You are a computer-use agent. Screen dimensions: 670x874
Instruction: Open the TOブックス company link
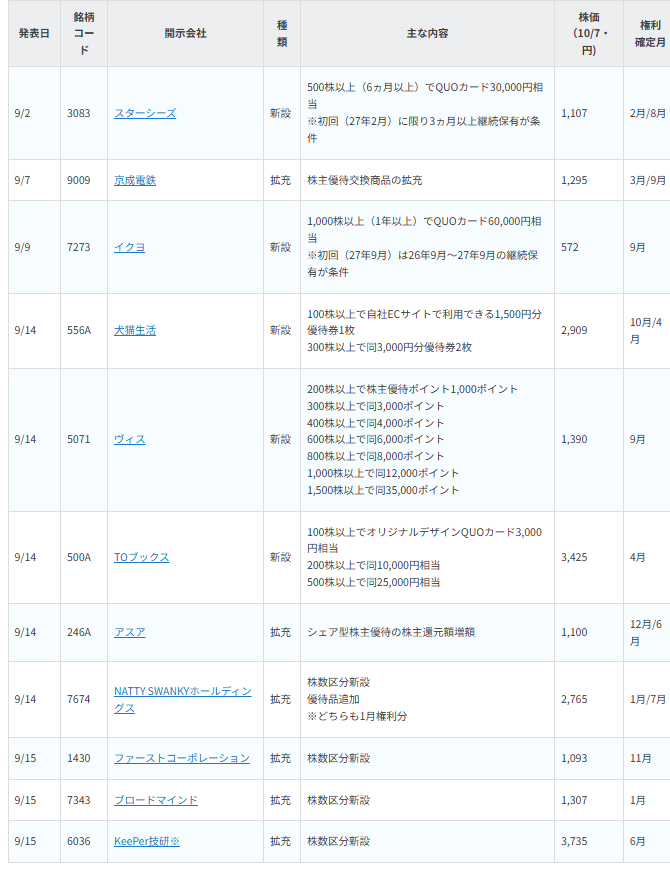pyautogui.click(x=142, y=557)
